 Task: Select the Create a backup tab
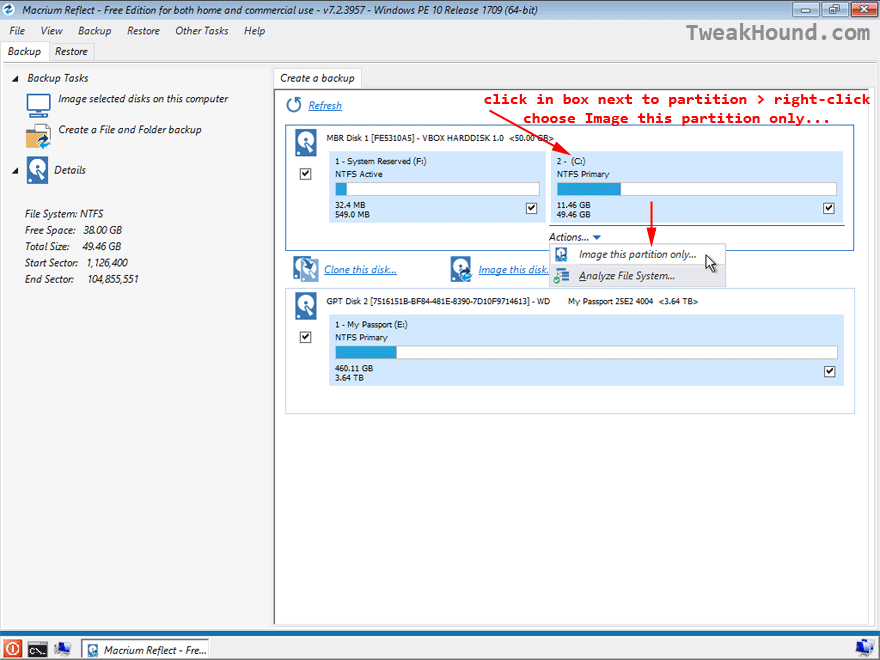[317, 78]
